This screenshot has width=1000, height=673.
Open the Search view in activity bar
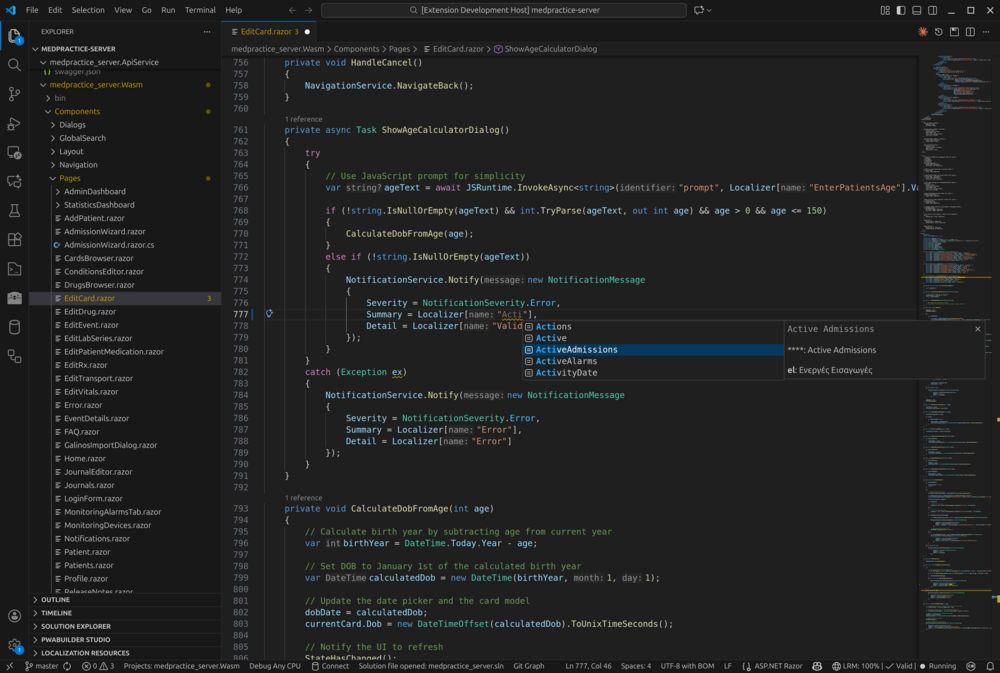(x=14, y=65)
